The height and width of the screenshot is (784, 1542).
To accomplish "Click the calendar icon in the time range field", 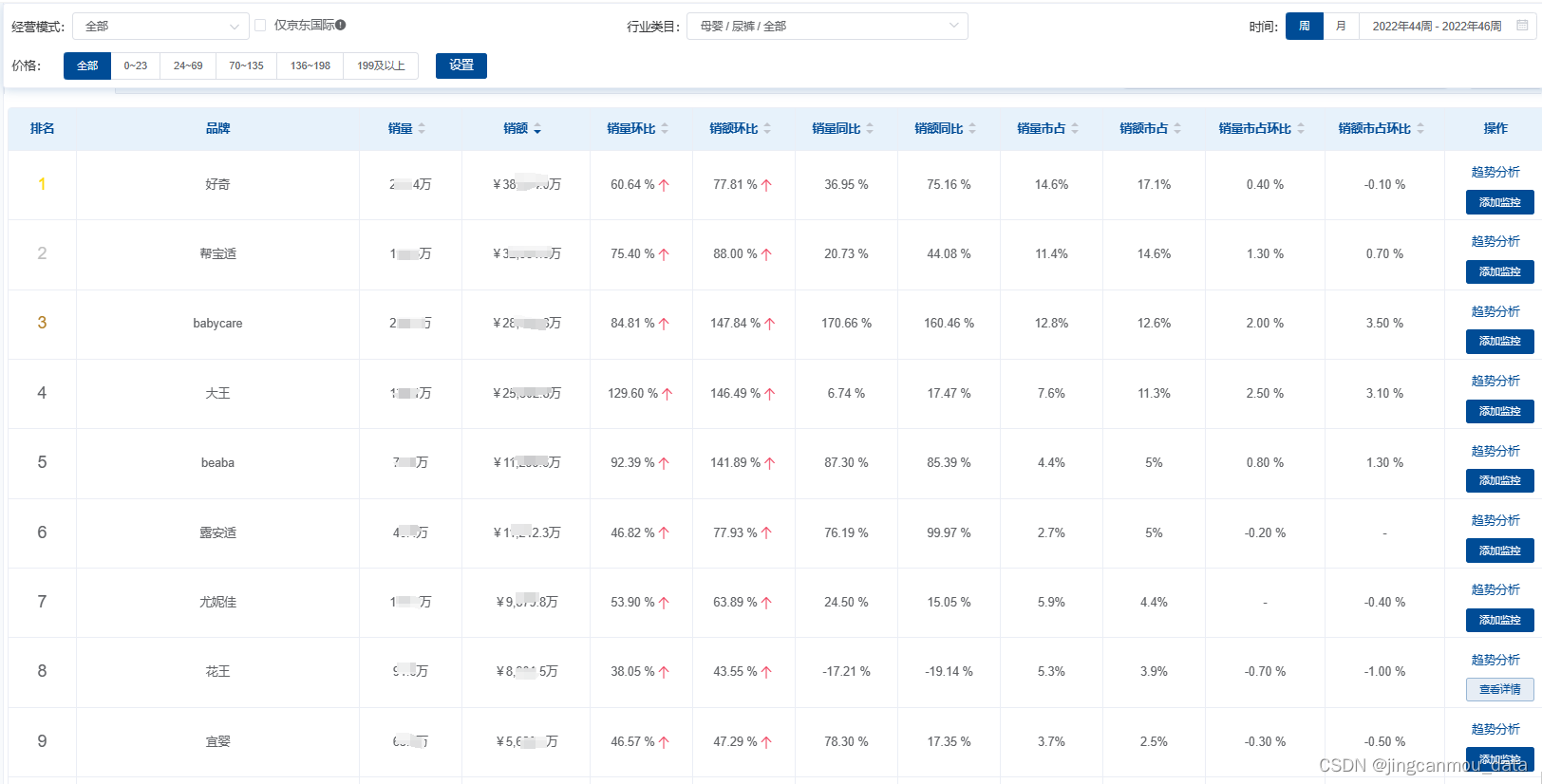I will click(x=1522, y=26).
